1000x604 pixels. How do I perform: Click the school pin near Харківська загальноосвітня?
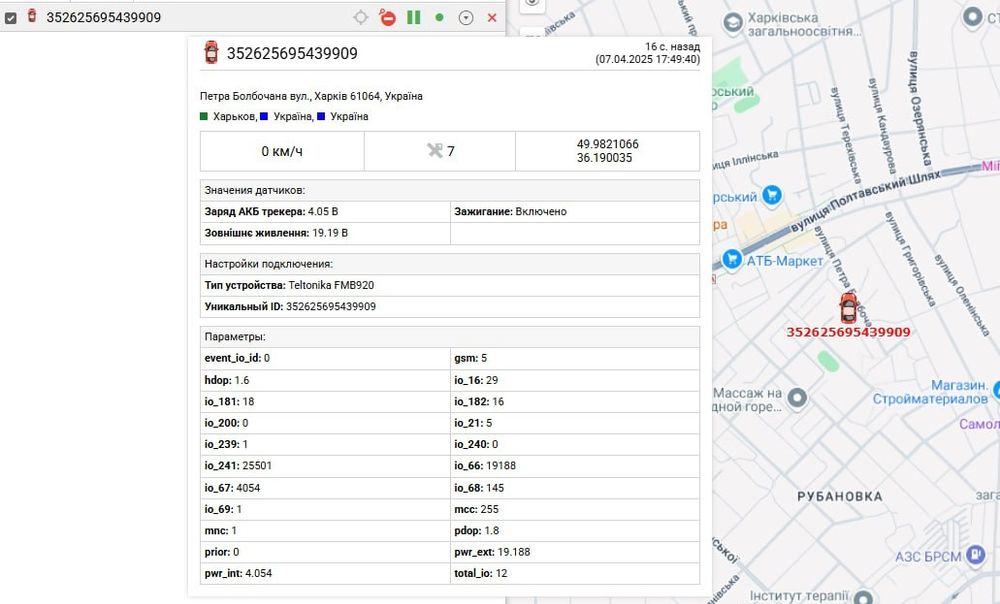click(733, 21)
